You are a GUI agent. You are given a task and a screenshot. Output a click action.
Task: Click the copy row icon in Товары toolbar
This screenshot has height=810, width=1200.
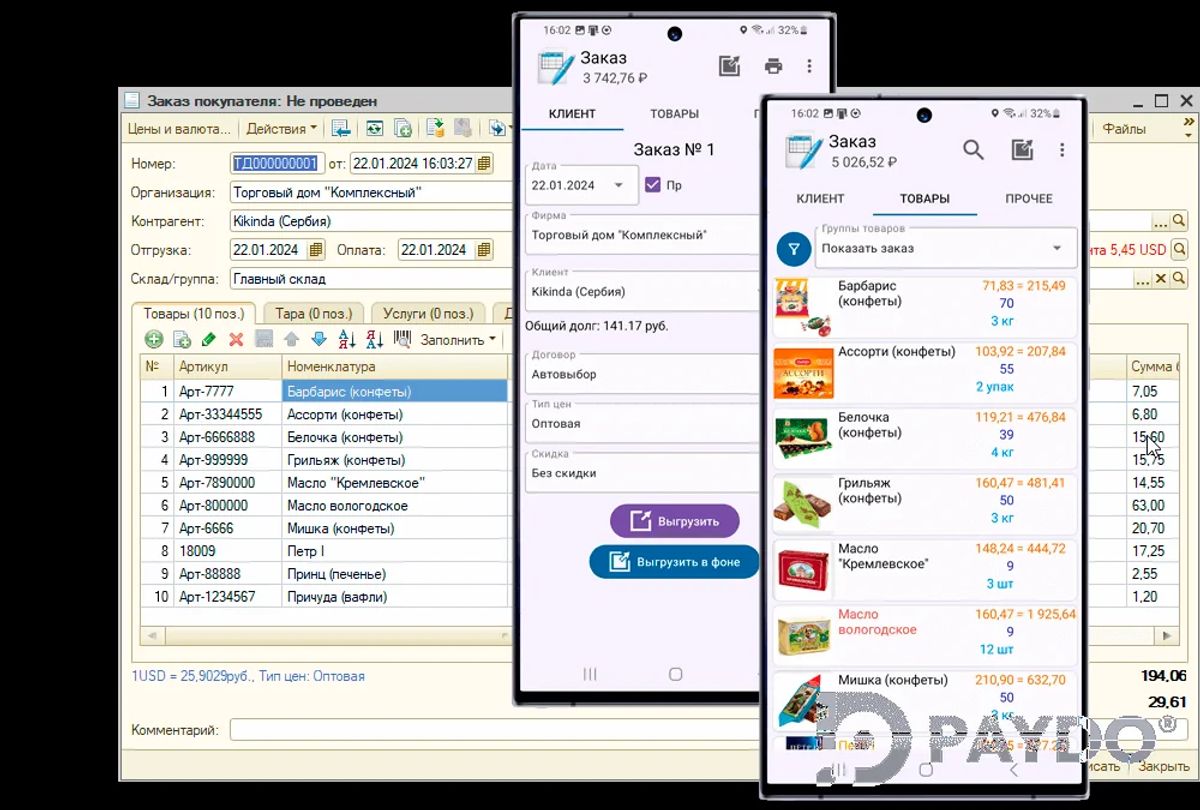click(x=182, y=339)
